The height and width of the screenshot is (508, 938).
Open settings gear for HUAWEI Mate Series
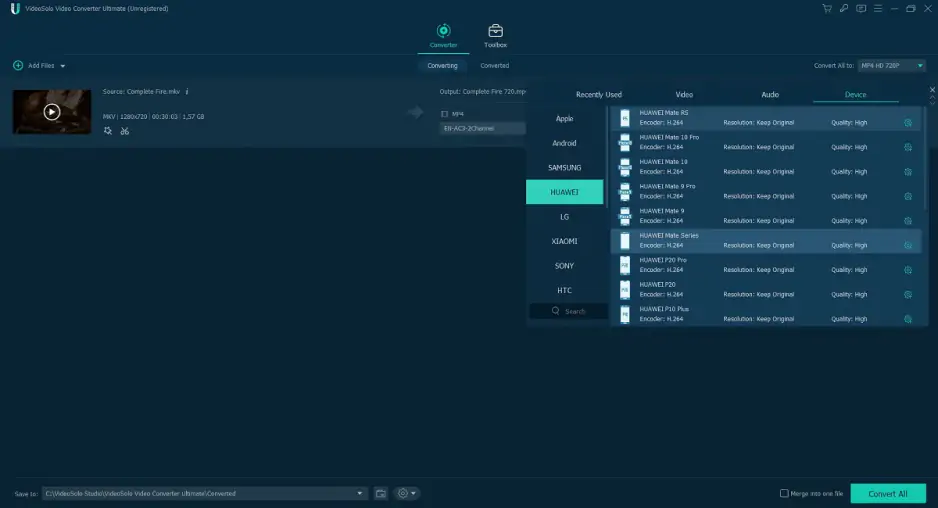(x=907, y=245)
